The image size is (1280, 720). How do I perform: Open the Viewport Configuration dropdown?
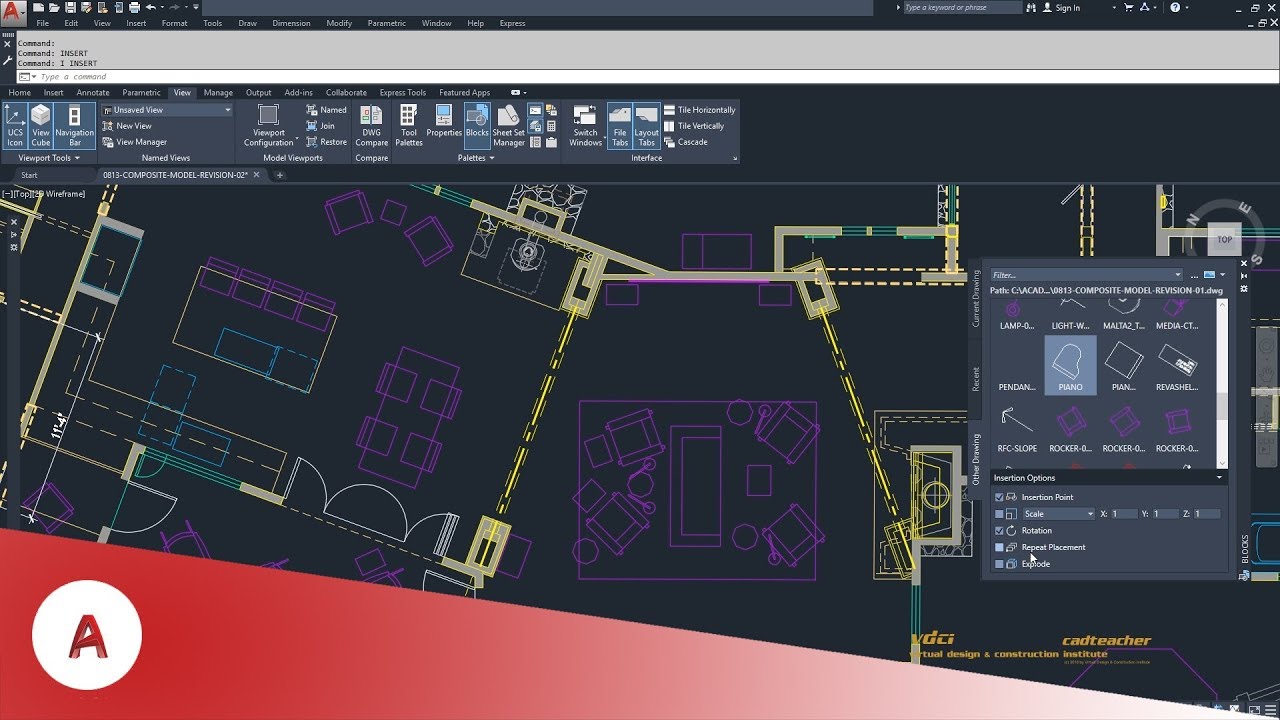coord(268,126)
